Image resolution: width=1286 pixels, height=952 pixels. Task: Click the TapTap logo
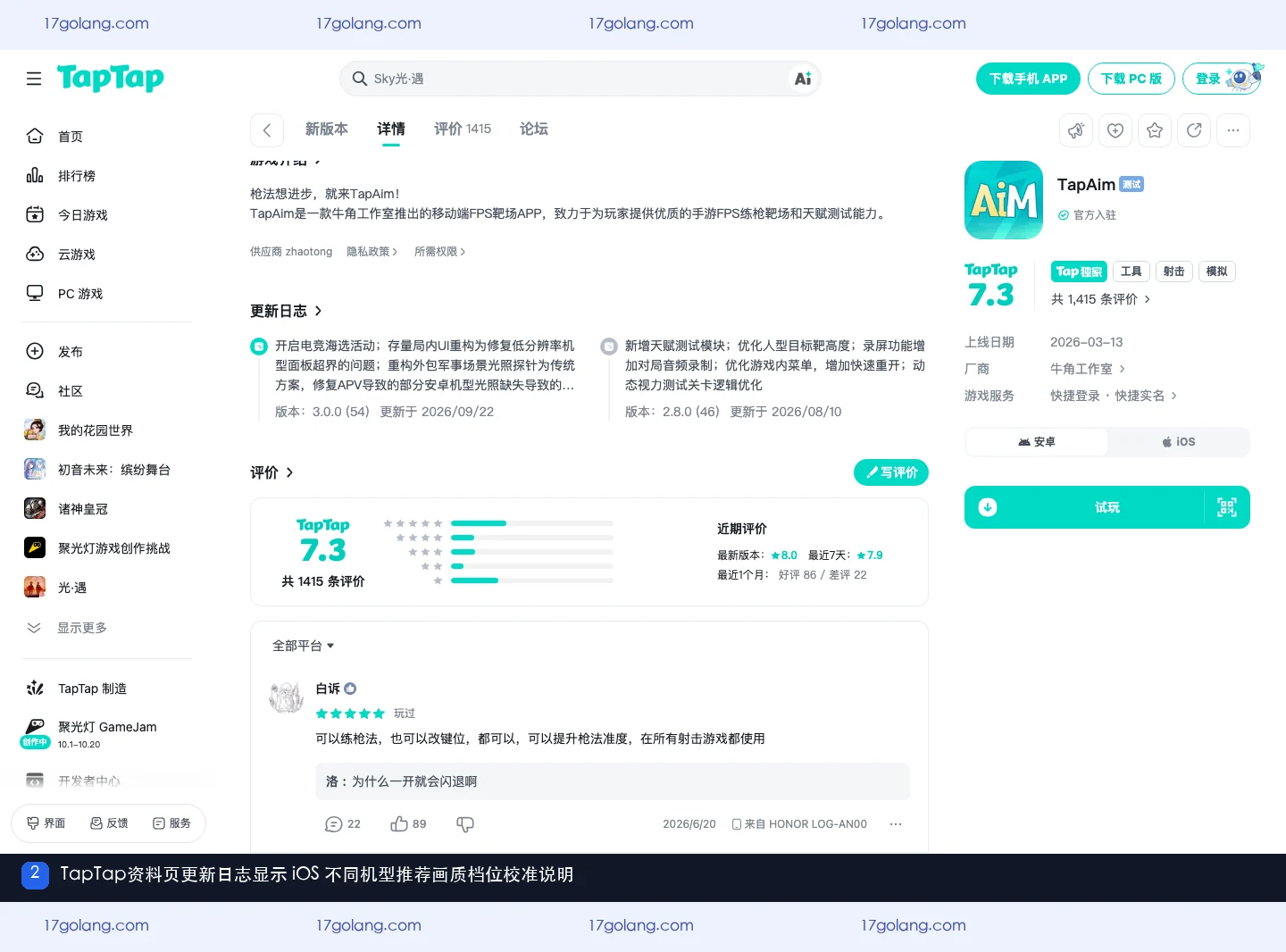(x=111, y=79)
